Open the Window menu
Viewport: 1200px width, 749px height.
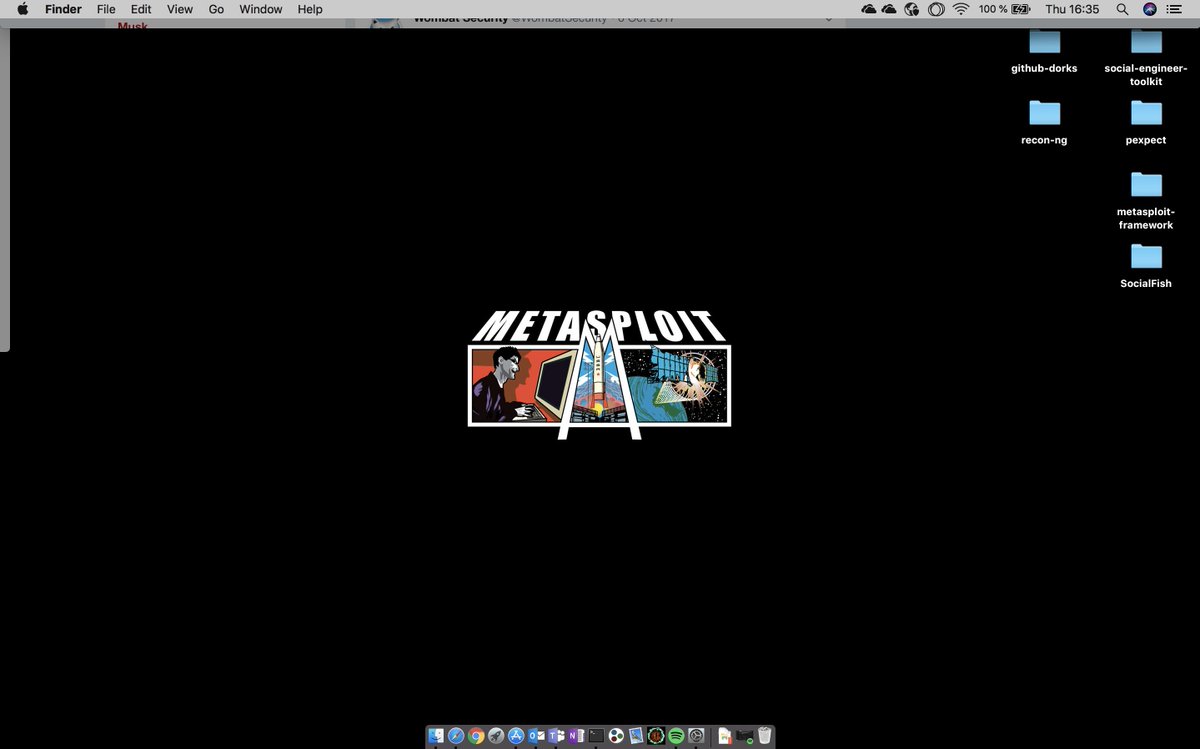[x=261, y=9]
